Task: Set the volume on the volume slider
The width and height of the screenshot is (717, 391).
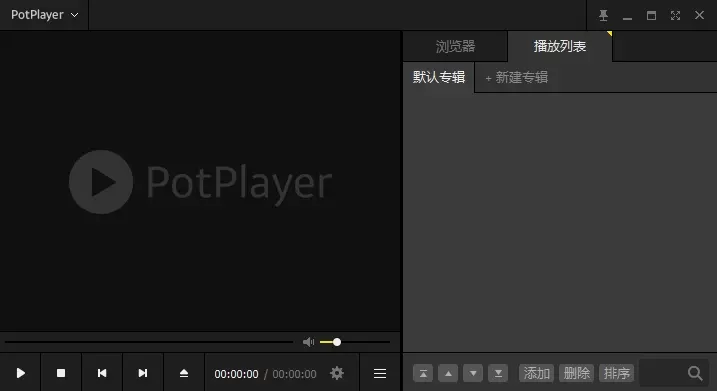Action: point(355,342)
